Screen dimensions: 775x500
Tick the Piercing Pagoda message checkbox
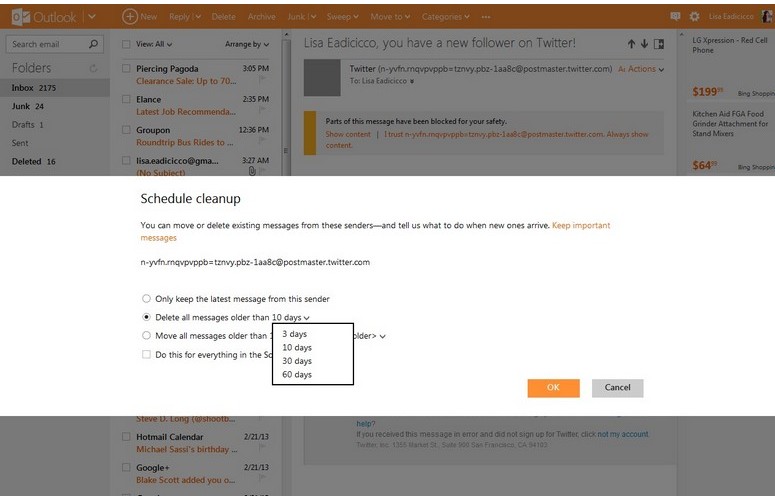(126, 68)
